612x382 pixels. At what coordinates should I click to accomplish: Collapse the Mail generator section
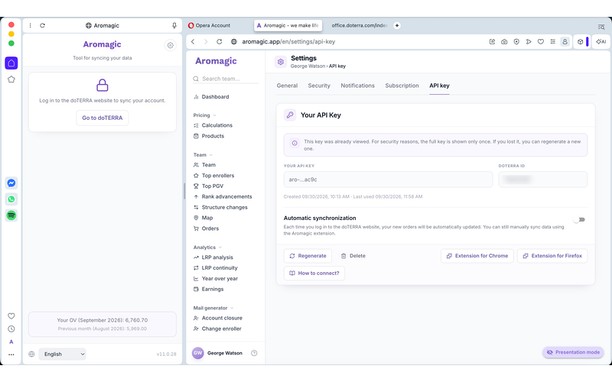(x=213, y=308)
